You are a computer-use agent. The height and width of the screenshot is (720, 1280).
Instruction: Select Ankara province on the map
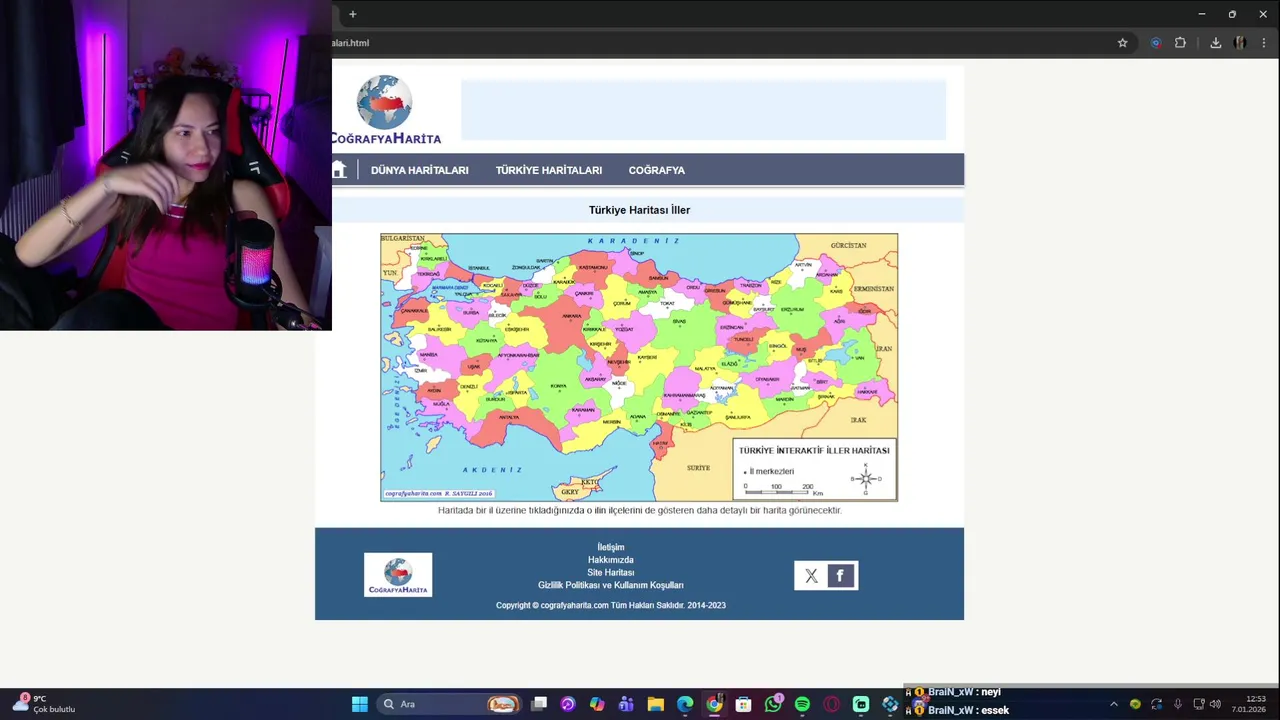(x=571, y=316)
